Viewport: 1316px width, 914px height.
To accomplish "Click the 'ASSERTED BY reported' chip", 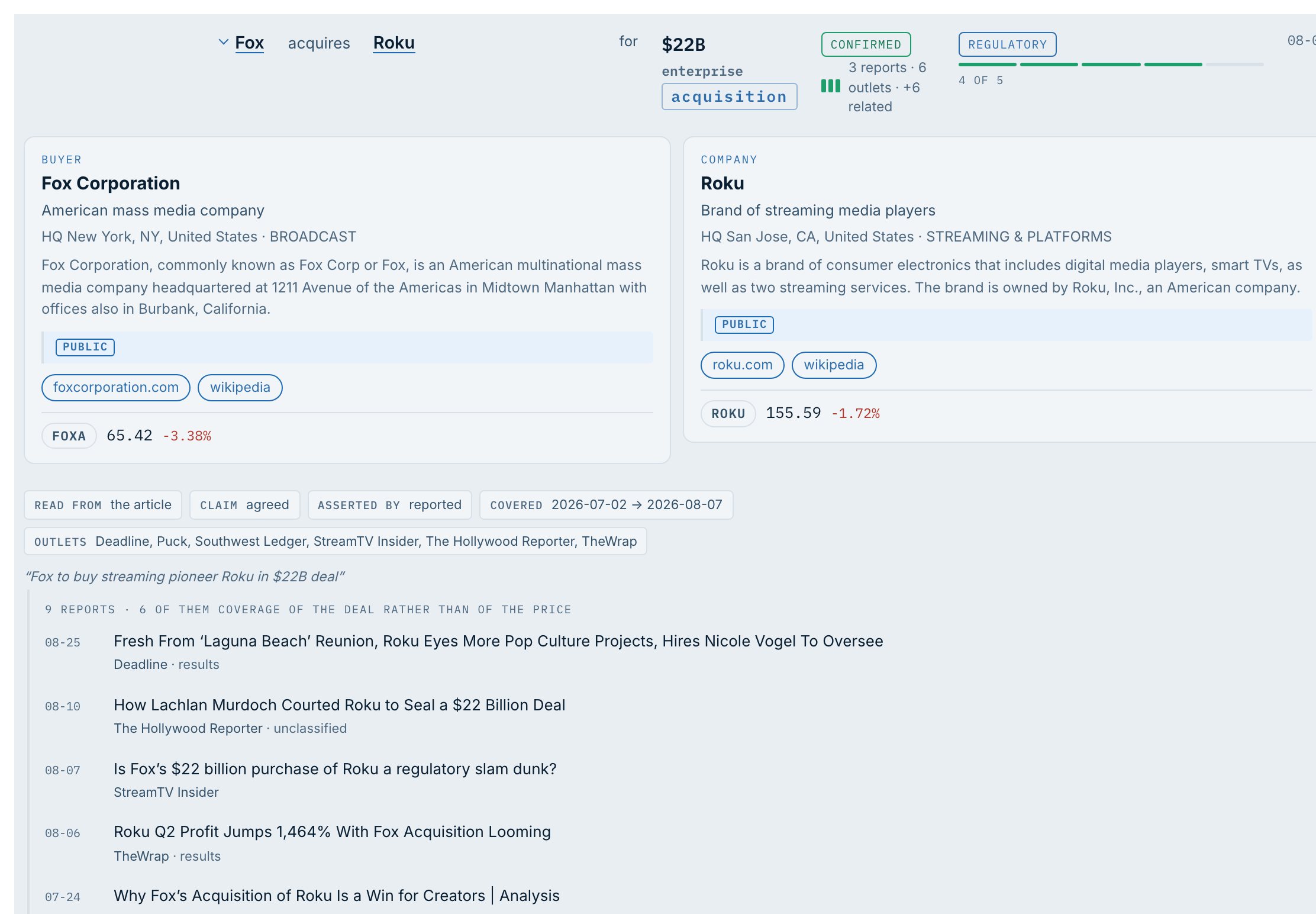I will tap(389, 505).
